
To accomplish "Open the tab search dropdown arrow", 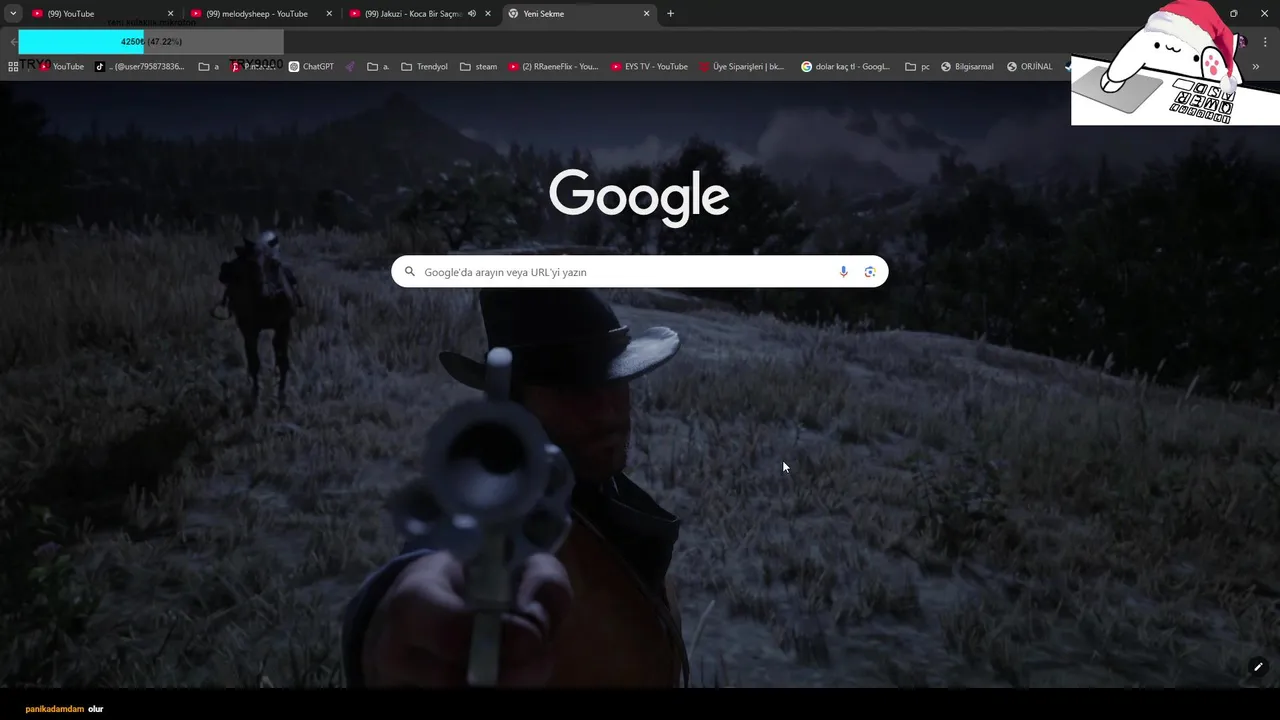I will (13, 14).
